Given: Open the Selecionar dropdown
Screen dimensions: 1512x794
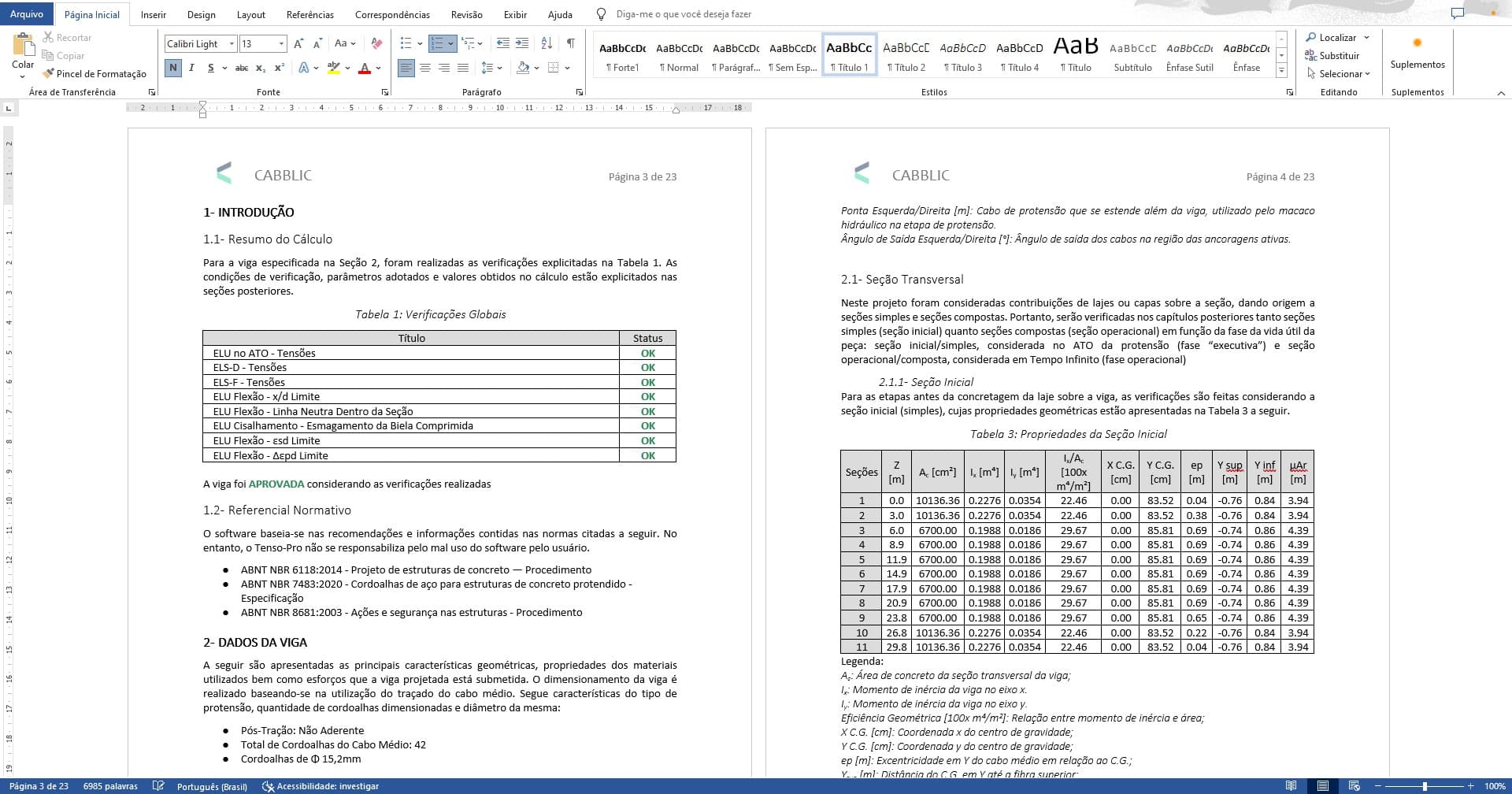Looking at the screenshot, I should coord(1339,73).
